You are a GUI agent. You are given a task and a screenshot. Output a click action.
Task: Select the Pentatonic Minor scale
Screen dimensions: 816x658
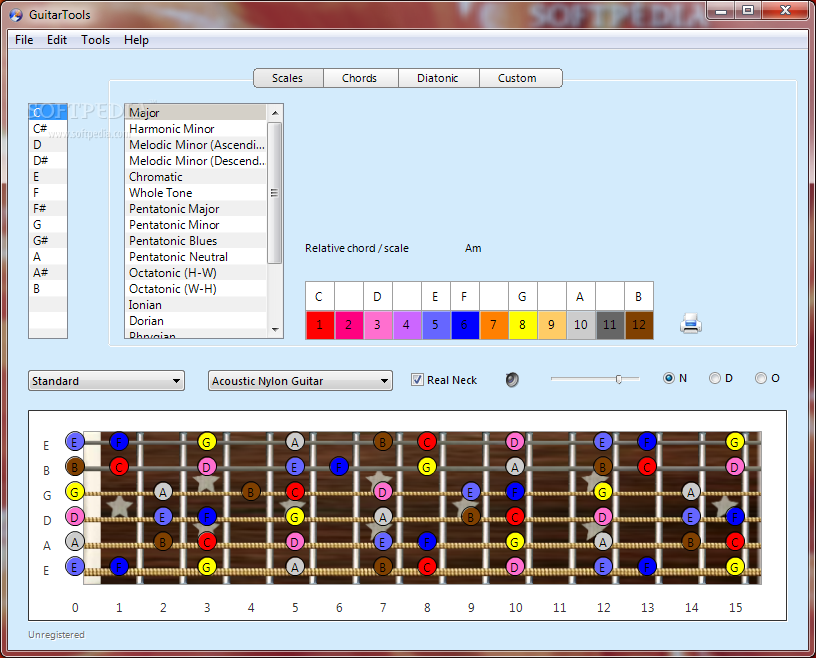[x=196, y=225]
